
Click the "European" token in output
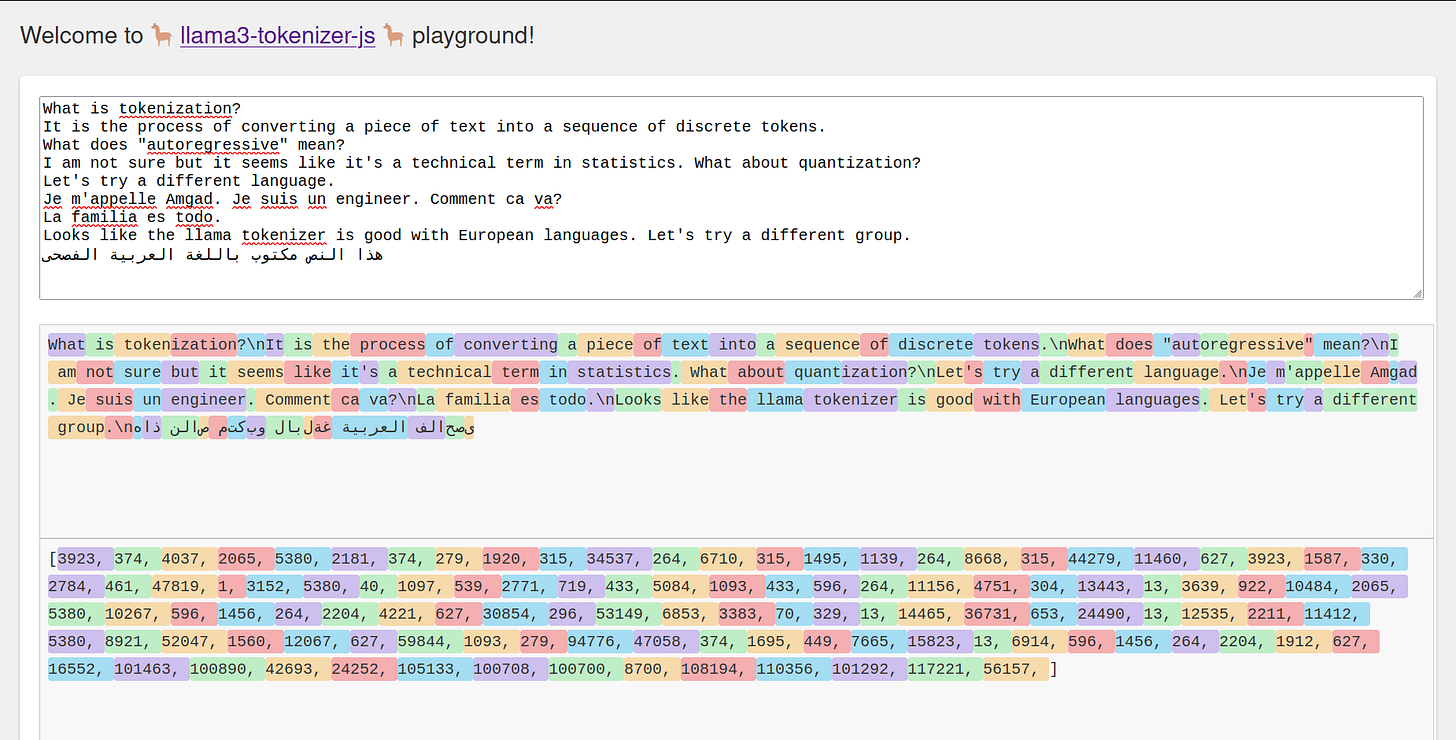click(1064, 400)
